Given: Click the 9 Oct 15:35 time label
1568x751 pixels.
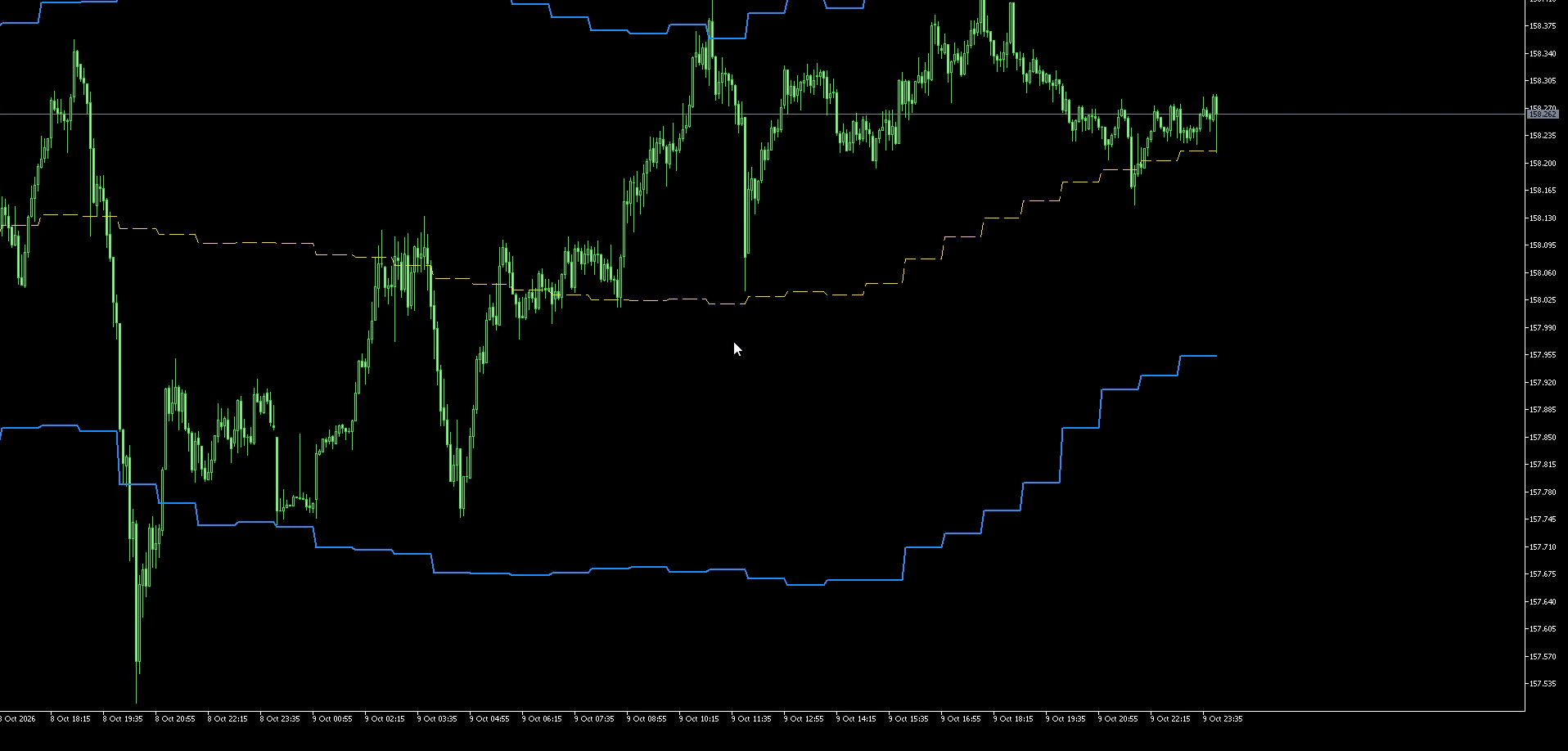Looking at the screenshot, I should click(x=908, y=719).
